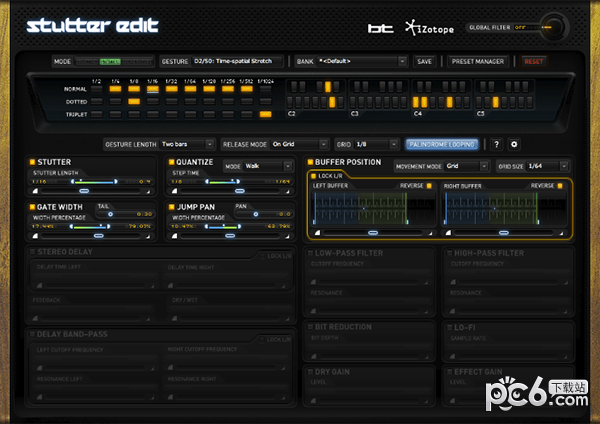Select the first Mode option
The height and width of the screenshot is (424, 600).
pos(87,61)
